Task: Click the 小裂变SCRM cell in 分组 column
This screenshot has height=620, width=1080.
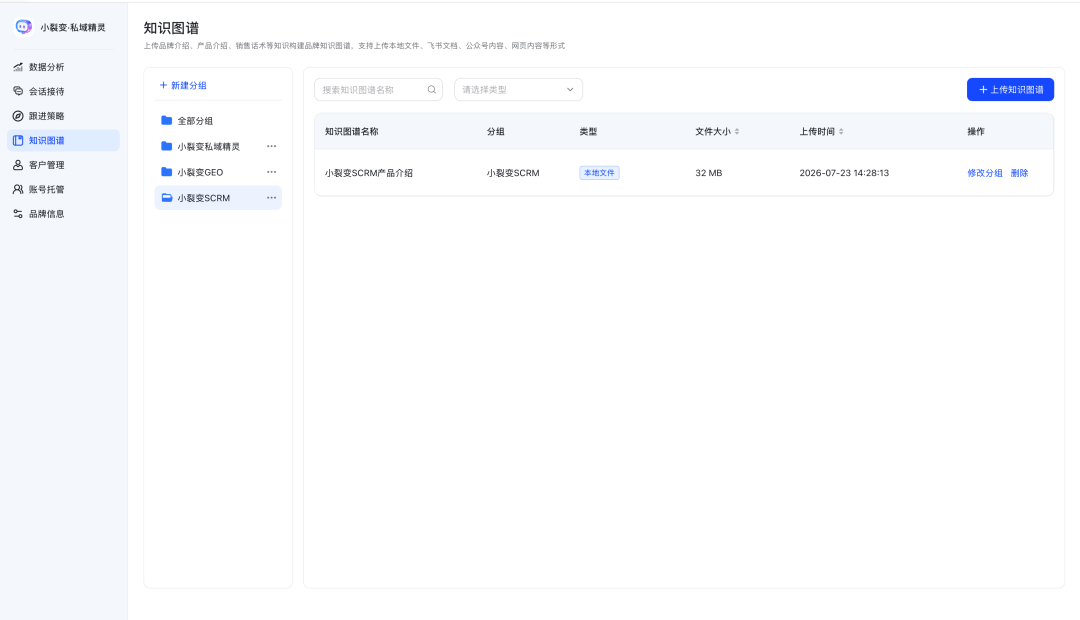Action: (x=513, y=173)
